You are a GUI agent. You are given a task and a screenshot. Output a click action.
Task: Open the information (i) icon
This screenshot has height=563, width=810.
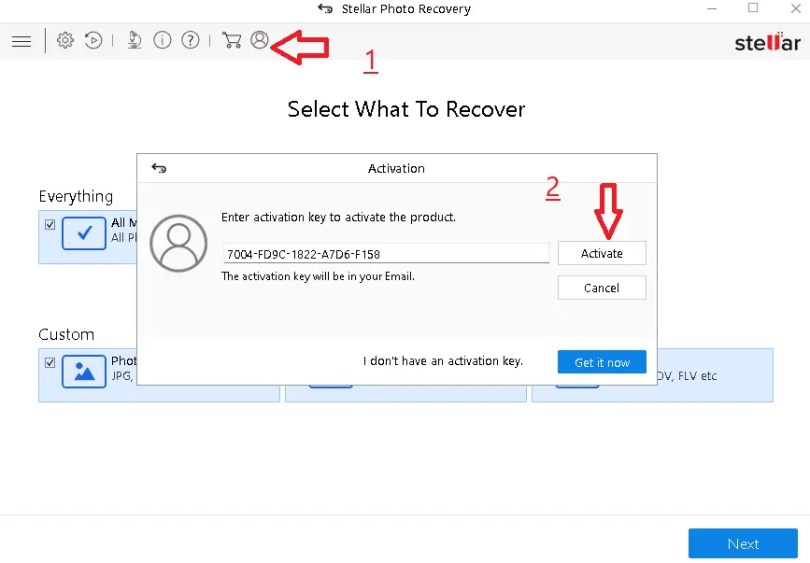point(162,40)
